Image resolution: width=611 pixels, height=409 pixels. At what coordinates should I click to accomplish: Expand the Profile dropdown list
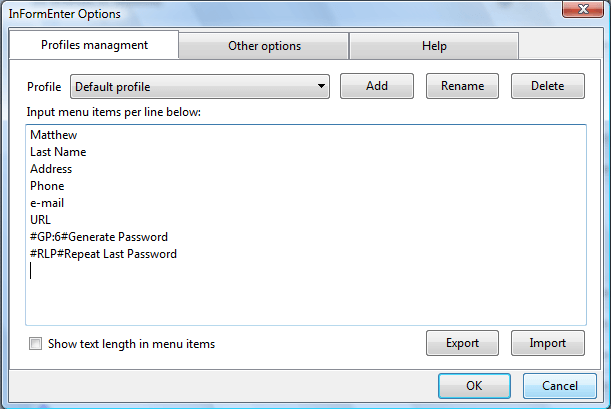tap(321, 87)
